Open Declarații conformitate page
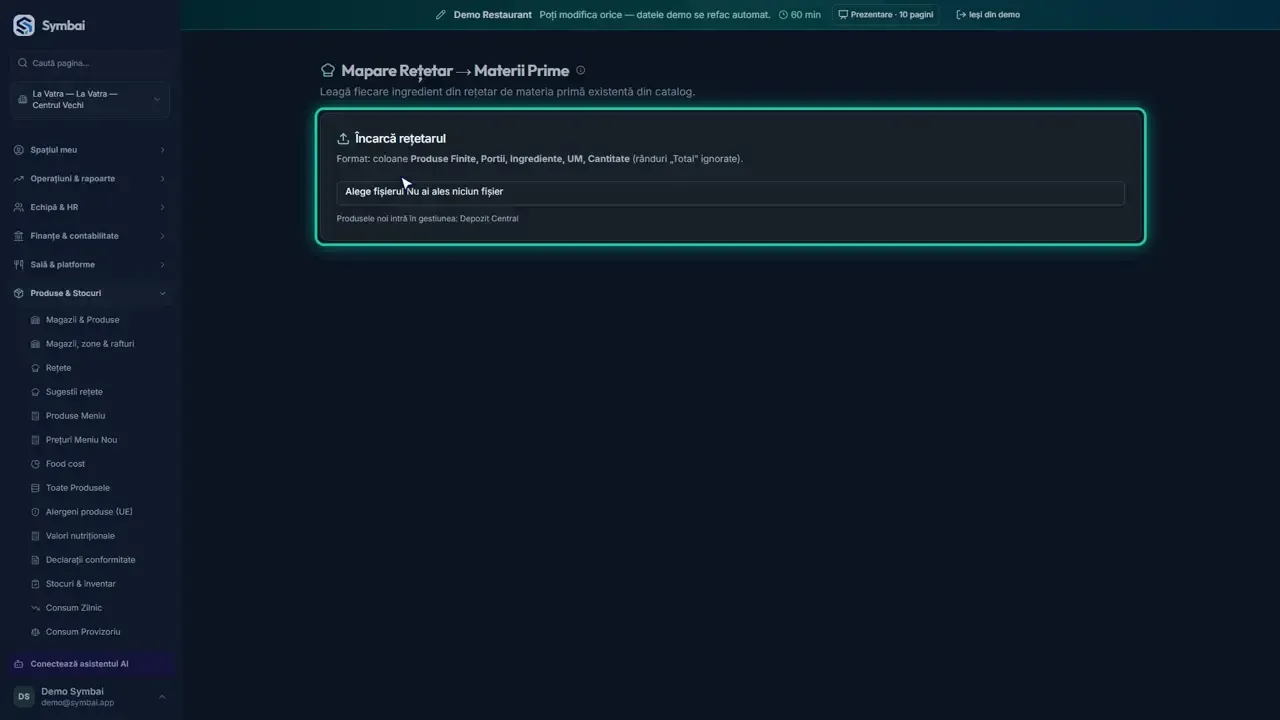Screen dimensions: 1280x720 pos(91,560)
